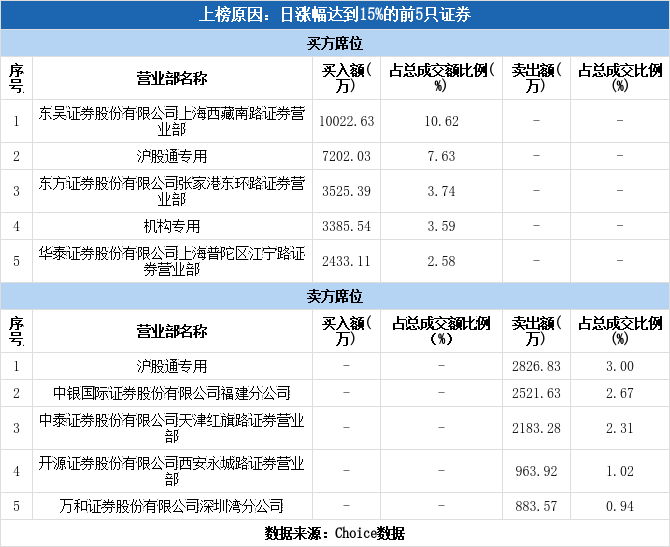Click buyer row 东吴证券股份有限公司上海西藏南路证券营业部
Screen dimensions: 670x547
pyautogui.click(x=172, y=121)
